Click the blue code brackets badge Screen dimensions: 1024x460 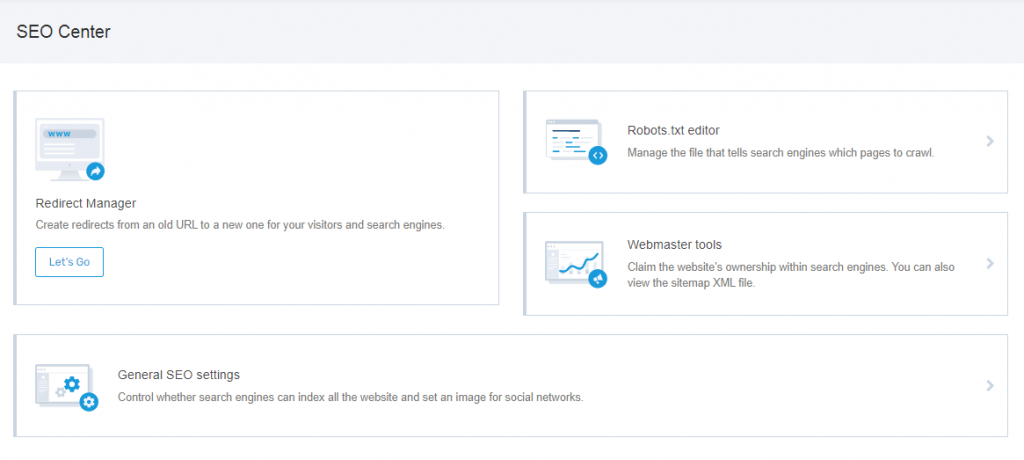pos(598,155)
